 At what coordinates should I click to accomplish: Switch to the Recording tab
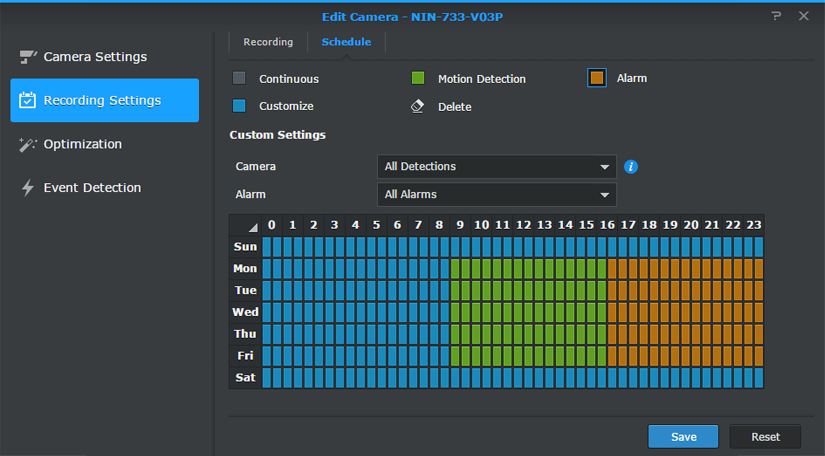tap(268, 42)
